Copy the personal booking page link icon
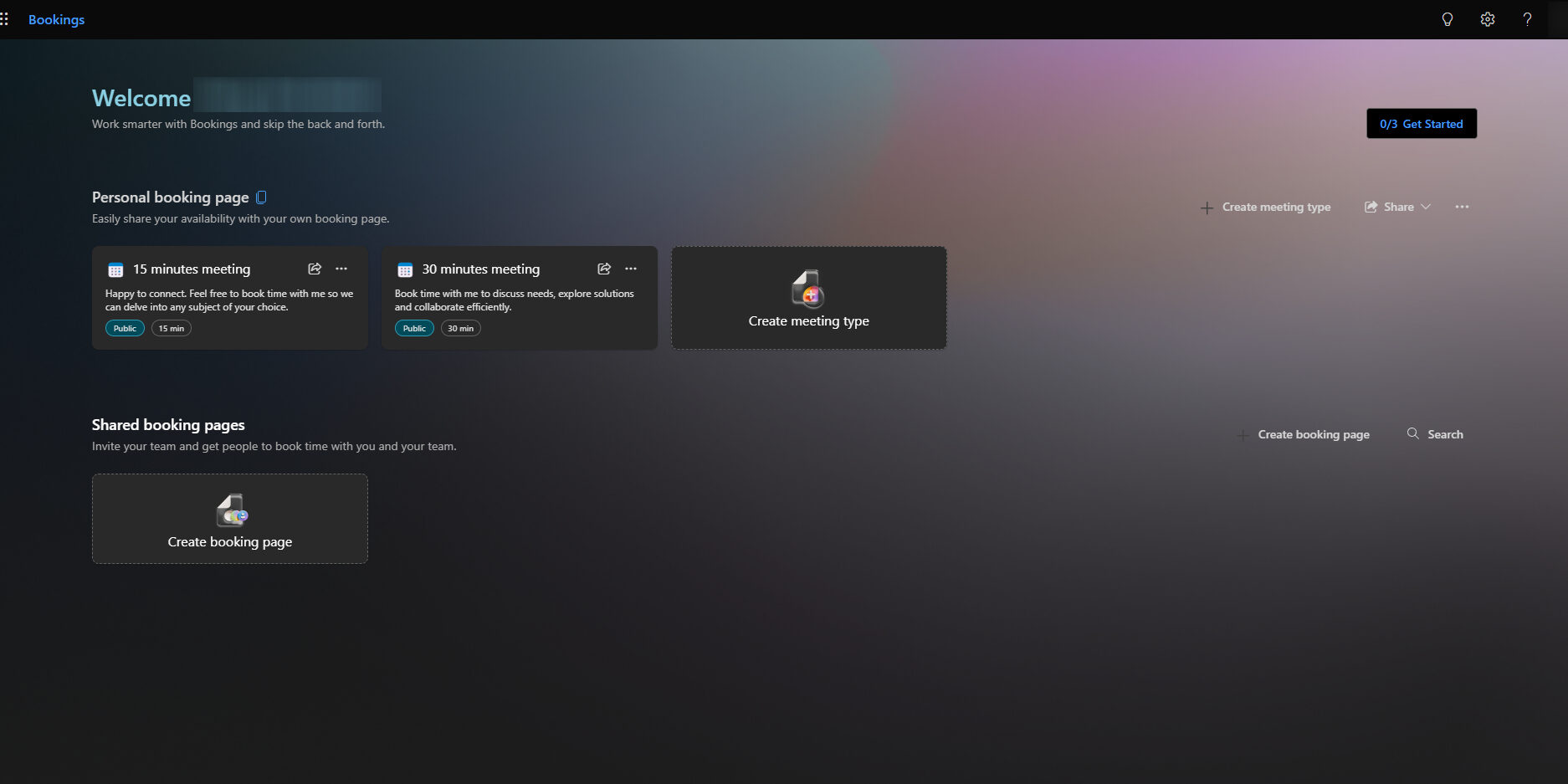Image resolution: width=1568 pixels, height=784 pixels. pyautogui.click(x=261, y=197)
